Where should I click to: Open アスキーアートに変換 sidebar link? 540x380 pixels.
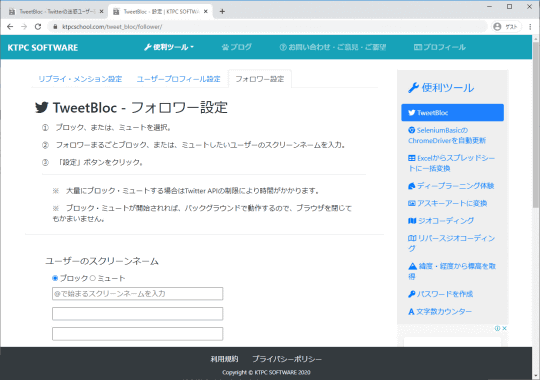447,203
